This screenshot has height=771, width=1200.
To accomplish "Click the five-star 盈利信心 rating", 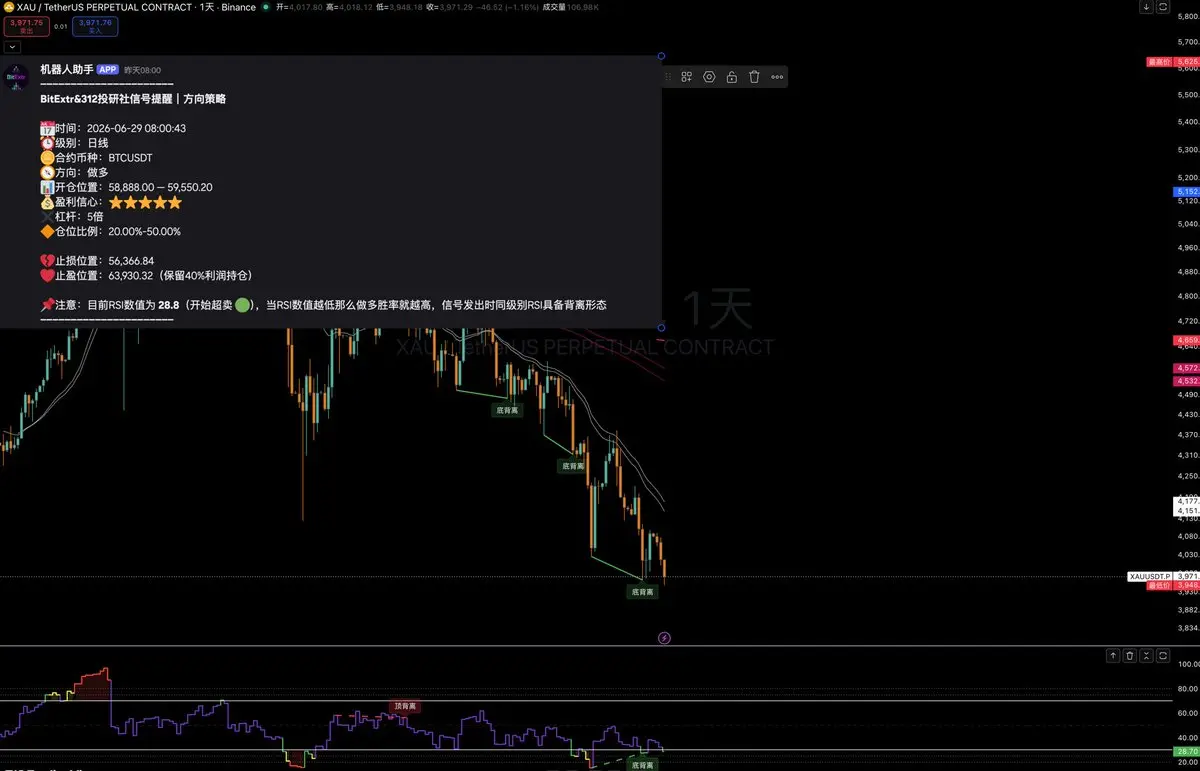I will [x=146, y=202].
